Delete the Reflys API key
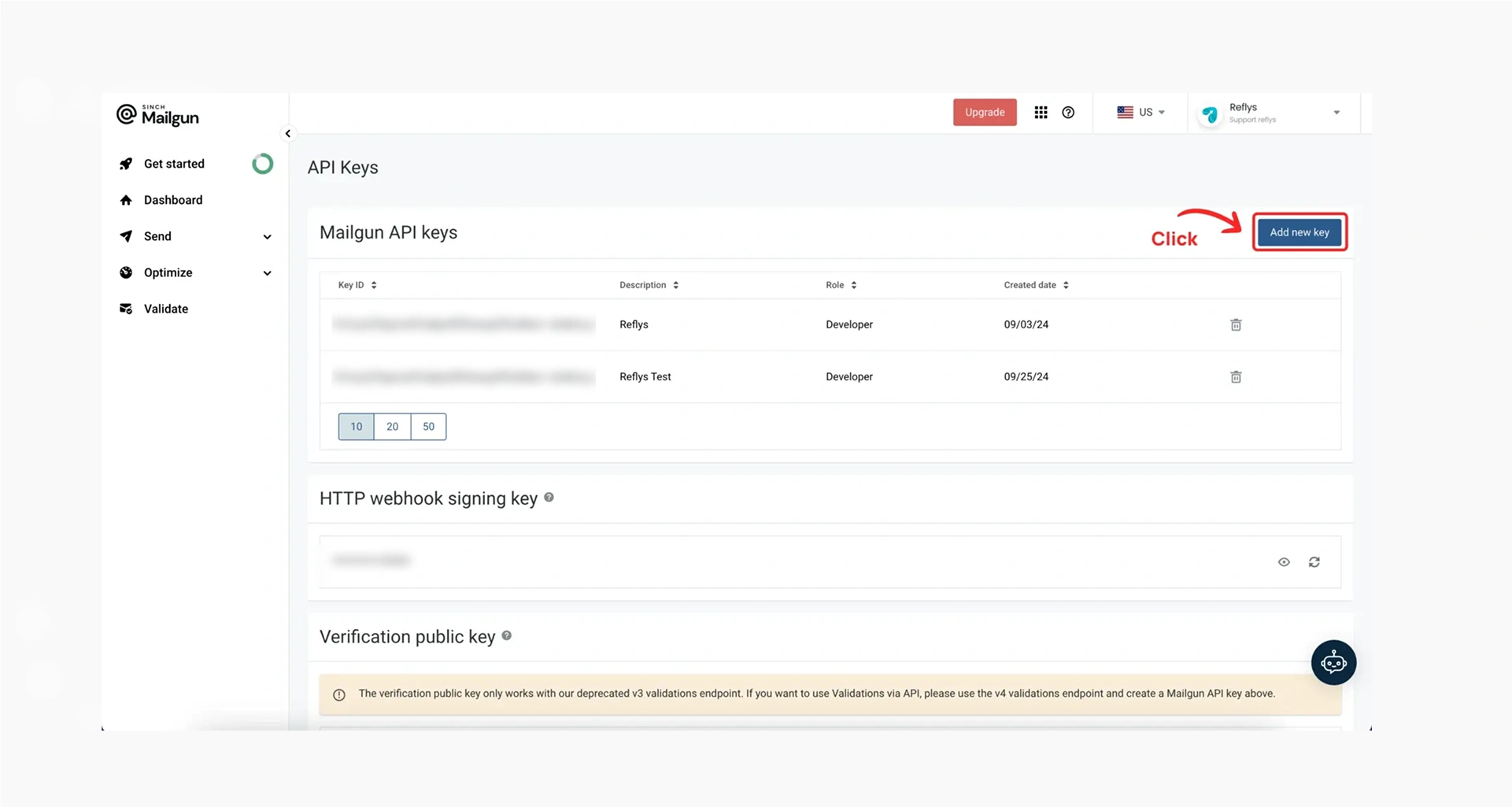 [x=1236, y=324]
